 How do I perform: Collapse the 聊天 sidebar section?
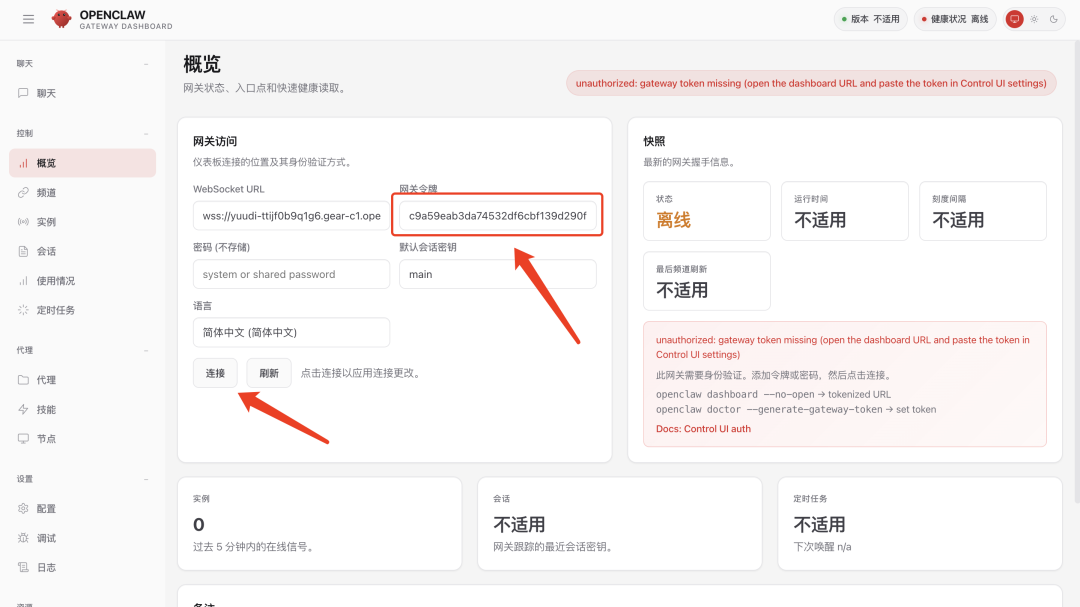pos(146,64)
